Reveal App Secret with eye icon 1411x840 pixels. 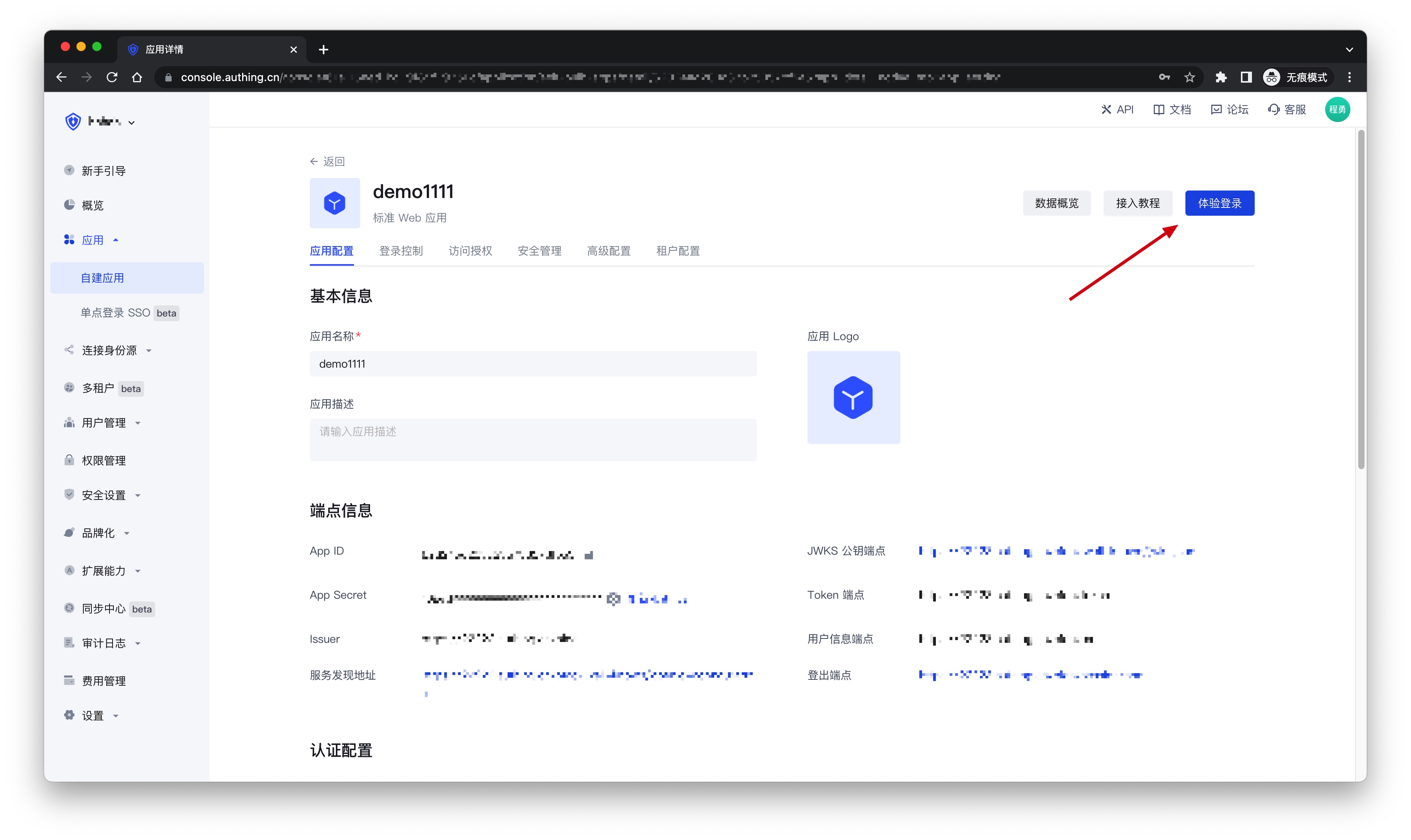pos(613,599)
